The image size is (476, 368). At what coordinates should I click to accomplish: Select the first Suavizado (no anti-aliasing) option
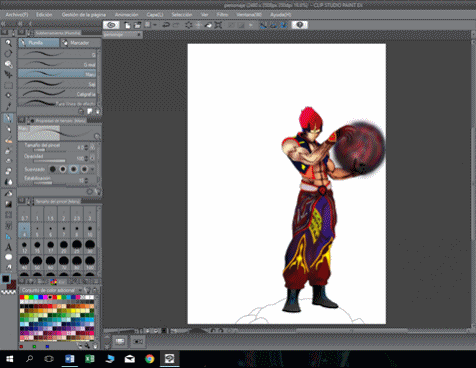(52, 169)
